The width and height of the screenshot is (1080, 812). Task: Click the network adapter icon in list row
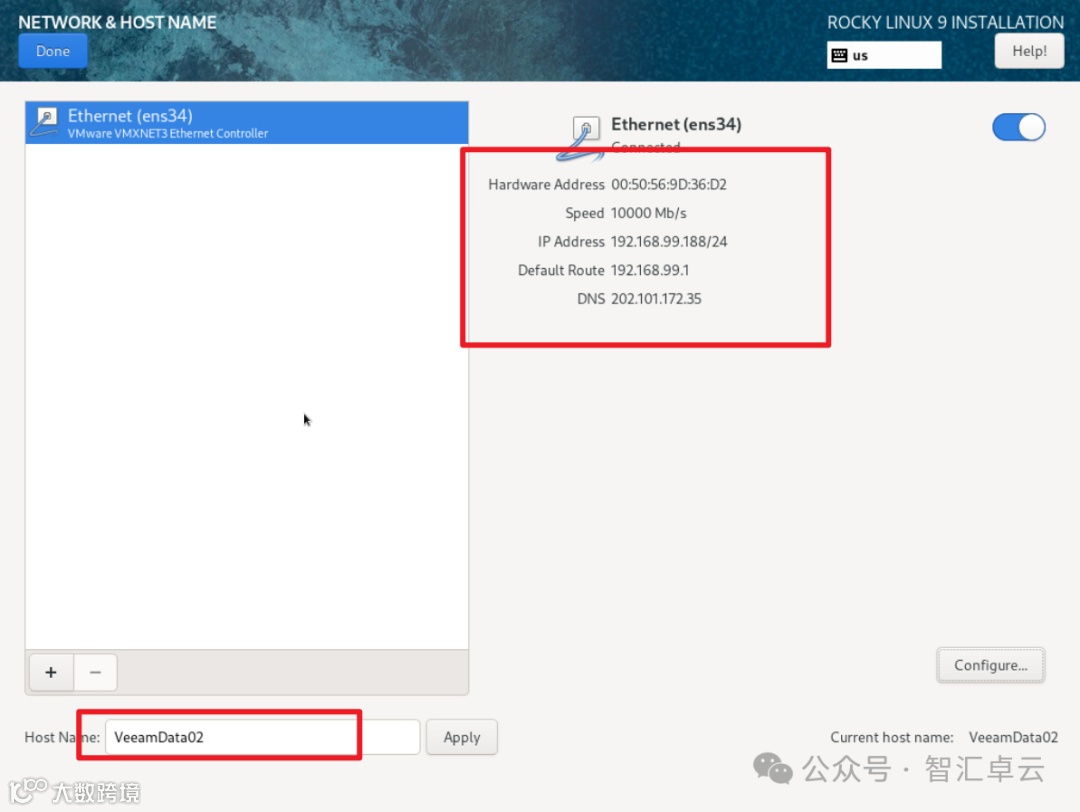[x=46, y=121]
